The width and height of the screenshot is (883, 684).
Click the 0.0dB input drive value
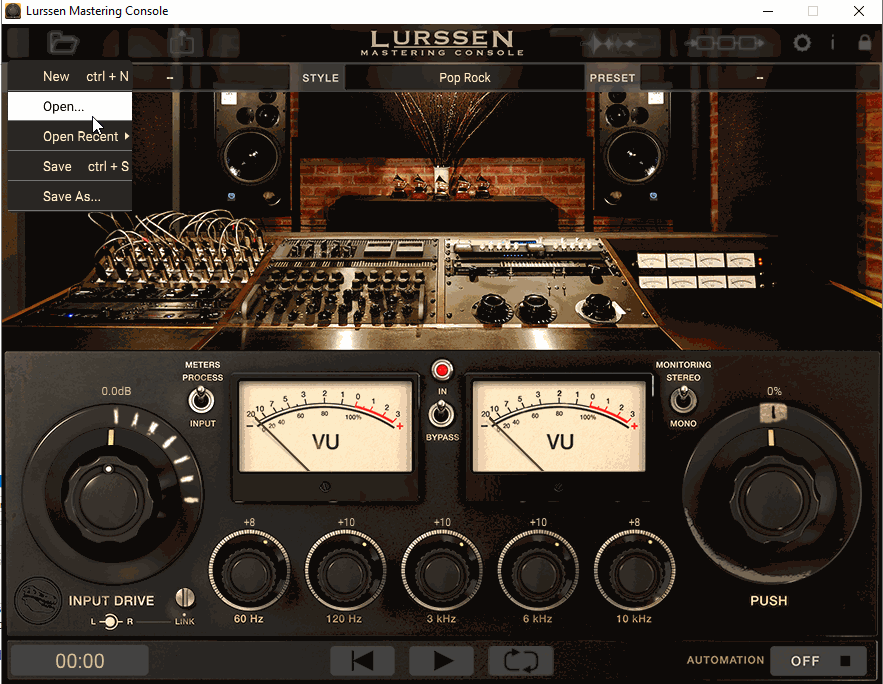tap(116, 391)
